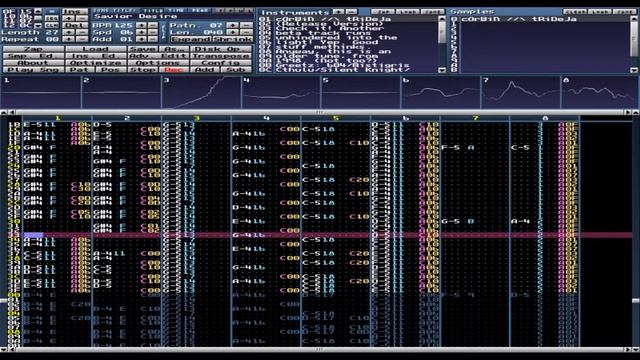Open the Disk Op. screen
Screen dimensions: 640x360
click(221, 49)
